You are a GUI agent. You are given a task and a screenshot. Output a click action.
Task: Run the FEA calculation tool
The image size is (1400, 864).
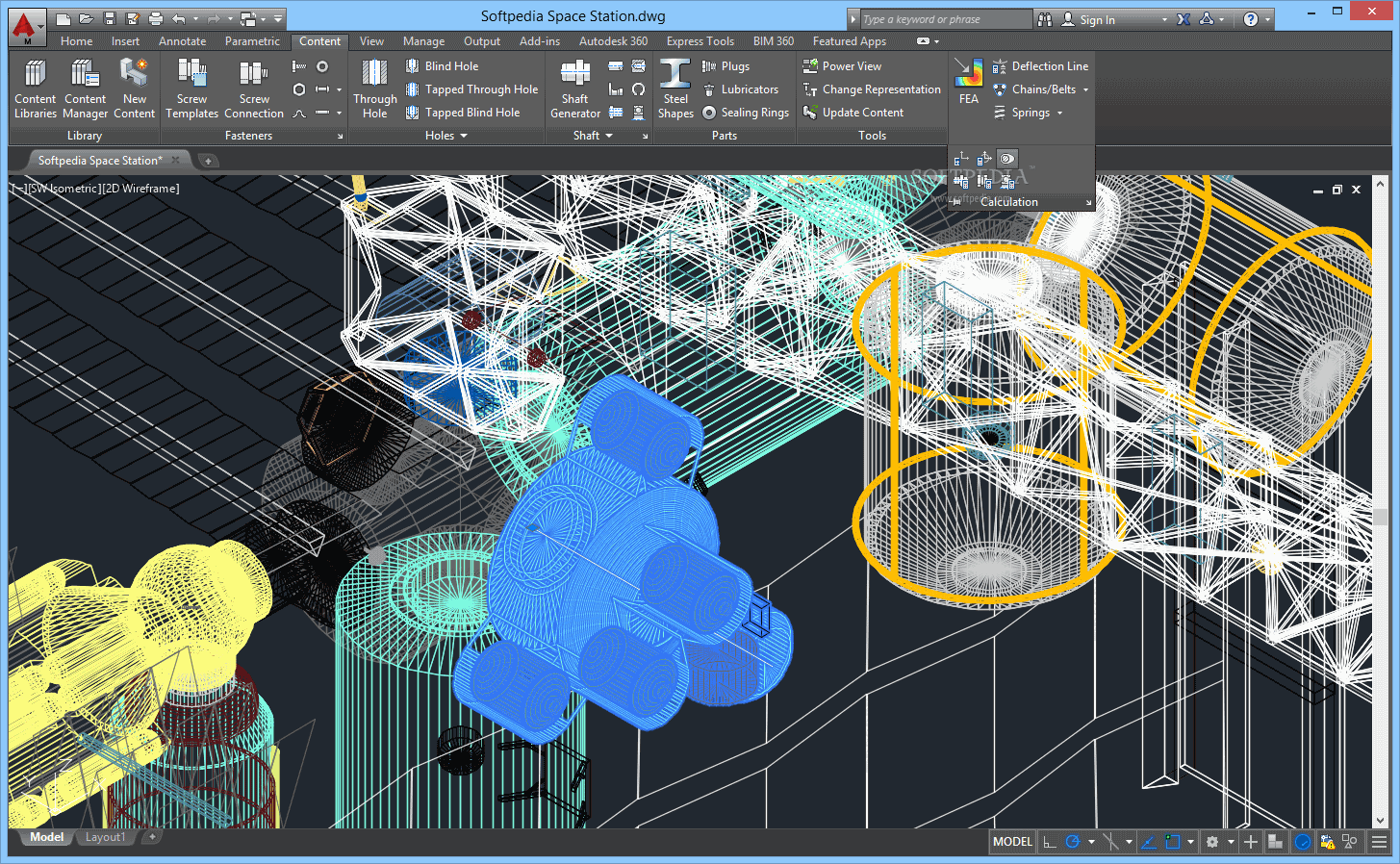pyautogui.click(x=968, y=81)
